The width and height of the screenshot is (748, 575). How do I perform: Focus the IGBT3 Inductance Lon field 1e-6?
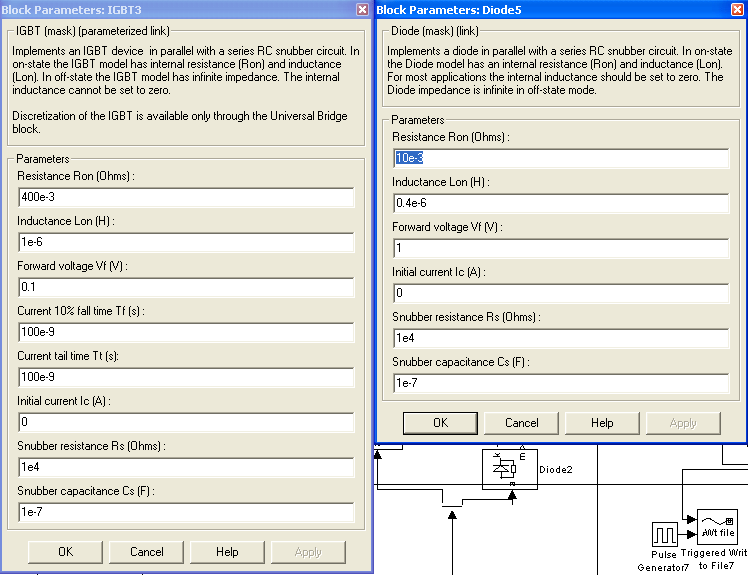coord(186,242)
